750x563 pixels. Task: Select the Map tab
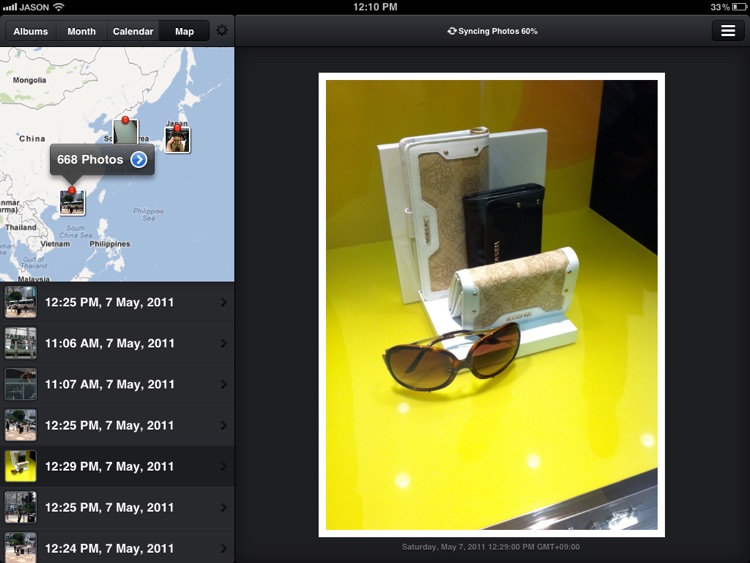[184, 32]
